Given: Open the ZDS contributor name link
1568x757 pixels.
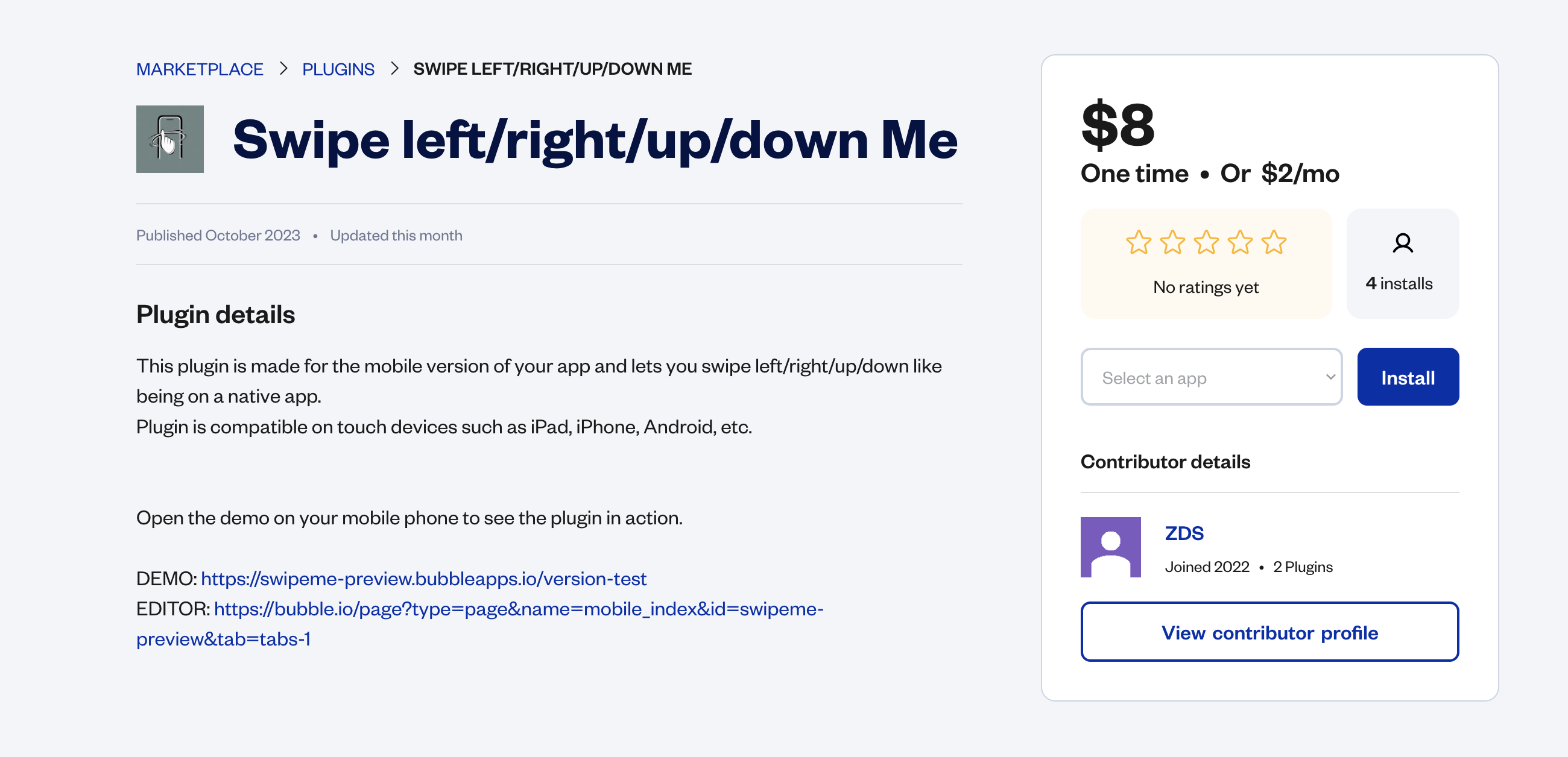Looking at the screenshot, I should (x=1184, y=533).
